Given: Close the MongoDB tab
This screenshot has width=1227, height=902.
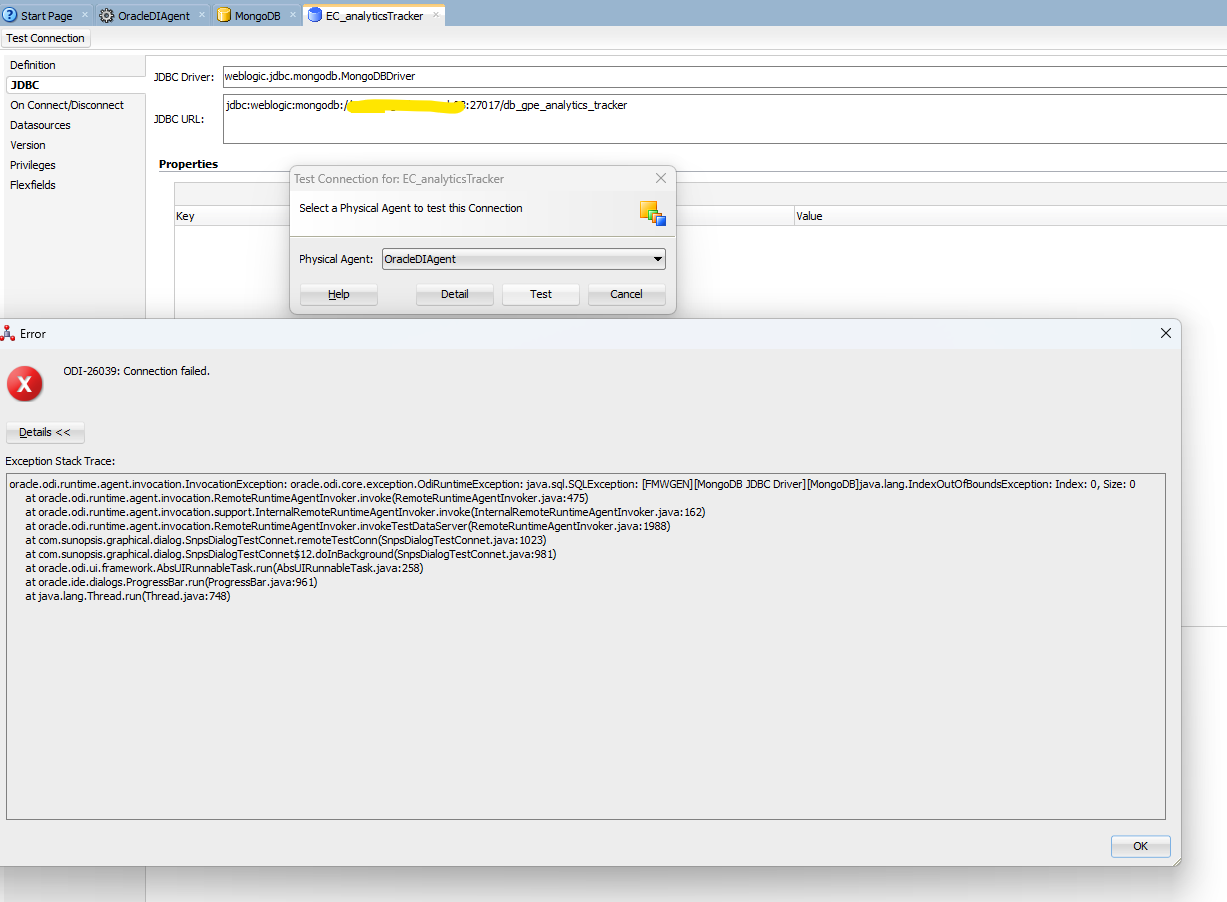Looking at the screenshot, I should pos(291,16).
